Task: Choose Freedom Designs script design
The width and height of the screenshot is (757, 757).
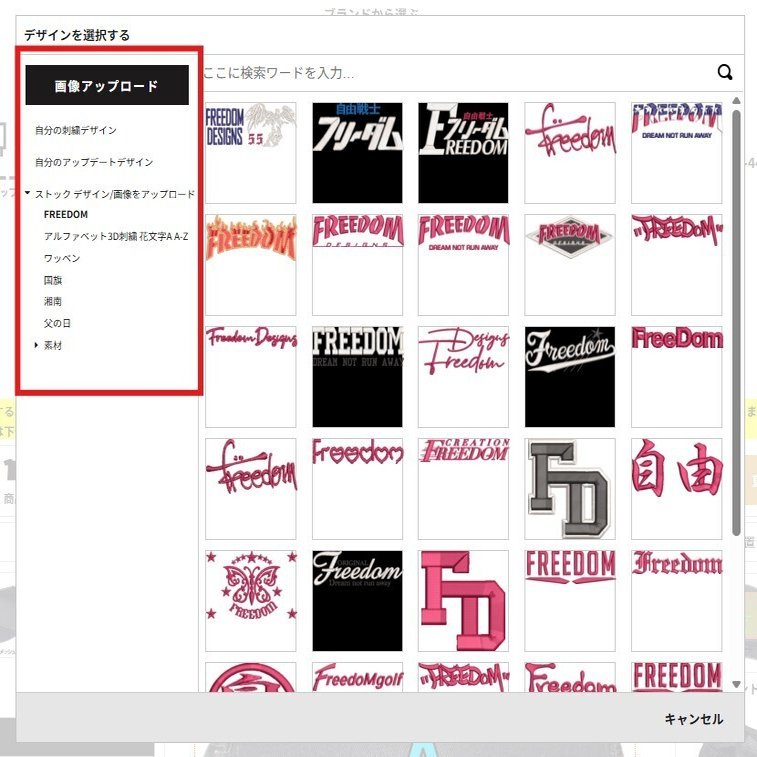Action: coord(251,377)
